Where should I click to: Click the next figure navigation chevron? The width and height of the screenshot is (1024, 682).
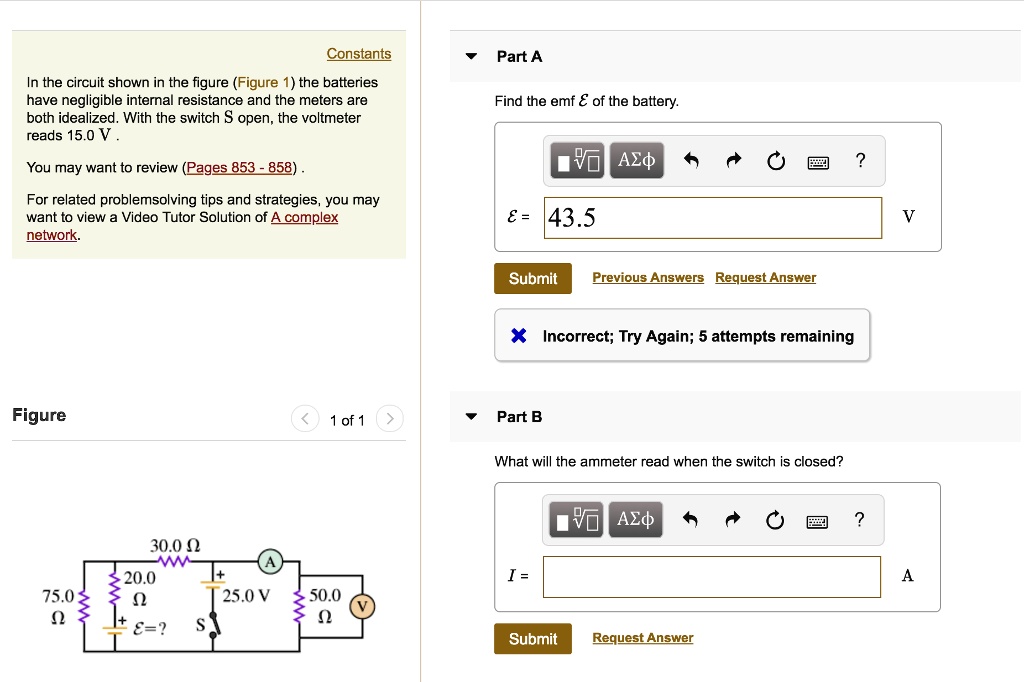coord(389,420)
